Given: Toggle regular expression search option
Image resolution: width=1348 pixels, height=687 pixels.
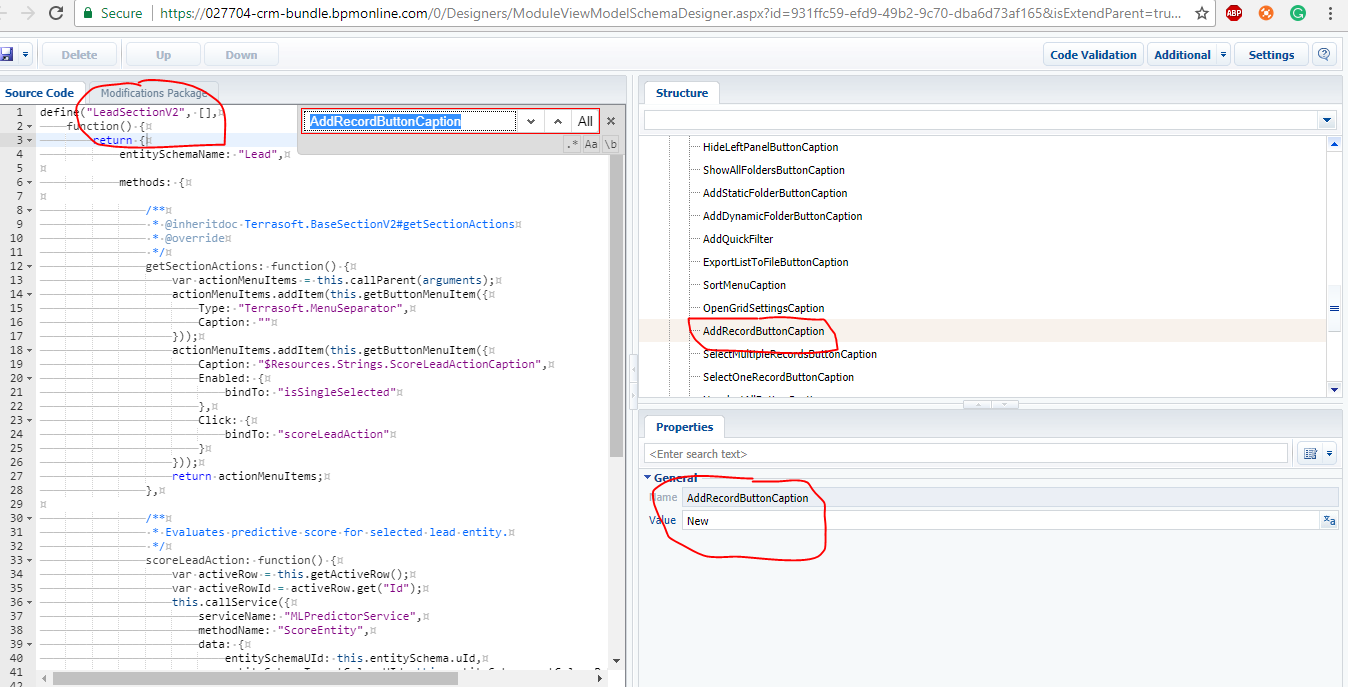Looking at the screenshot, I should [572, 145].
